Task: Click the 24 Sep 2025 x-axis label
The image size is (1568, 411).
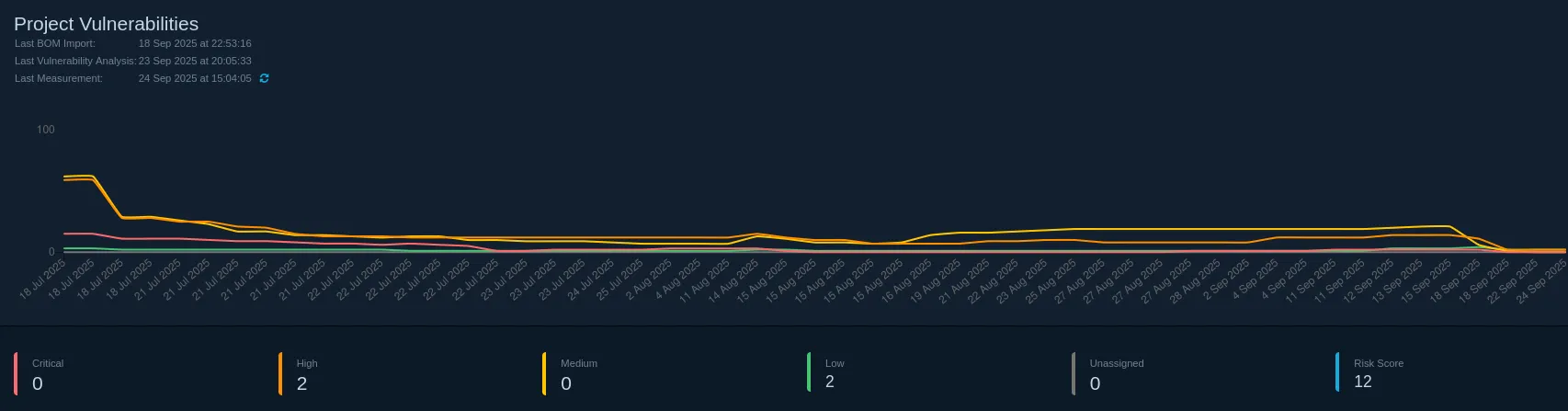Action: coord(1542,280)
